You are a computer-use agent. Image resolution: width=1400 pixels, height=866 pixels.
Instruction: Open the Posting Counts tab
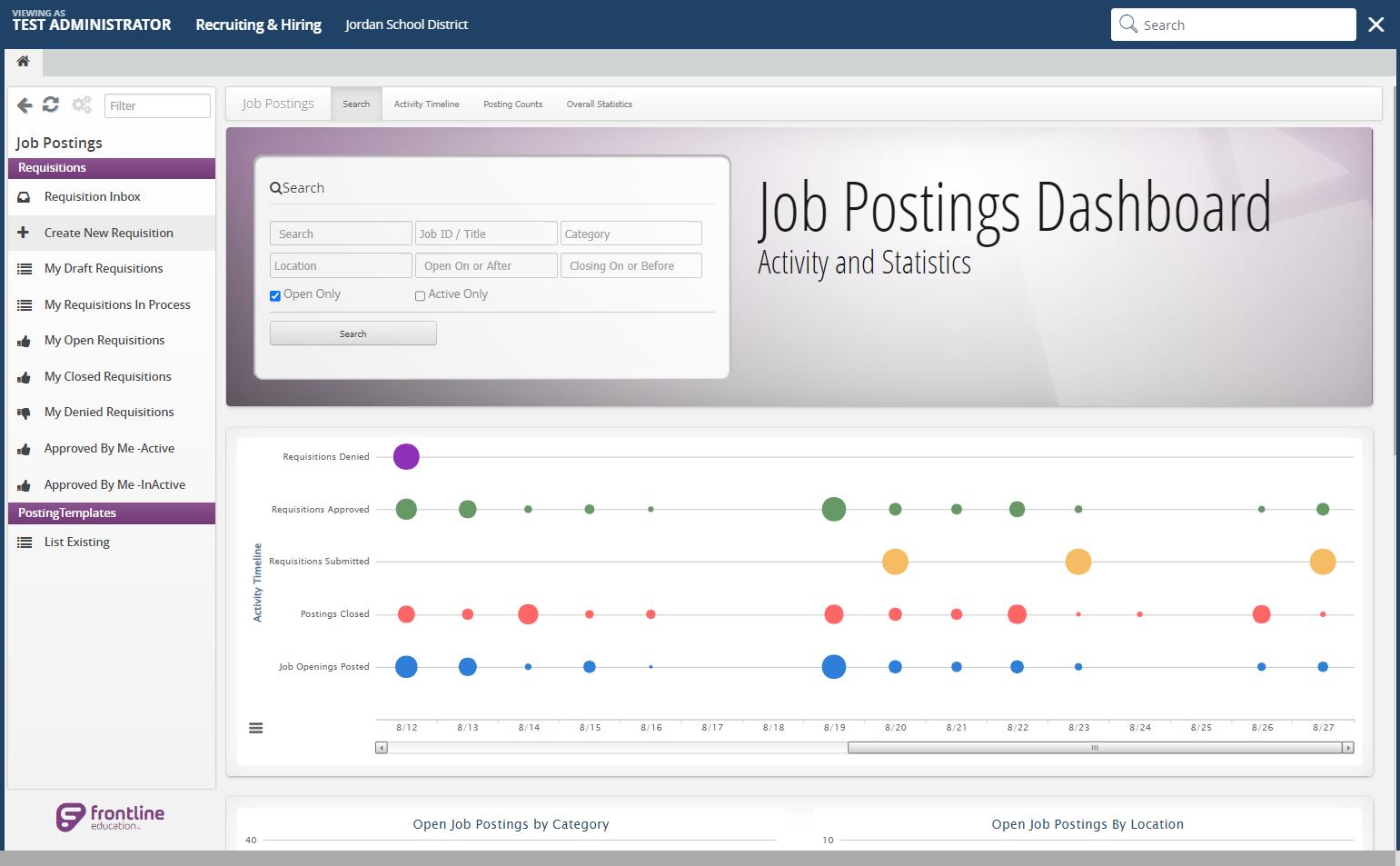coord(513,104)
